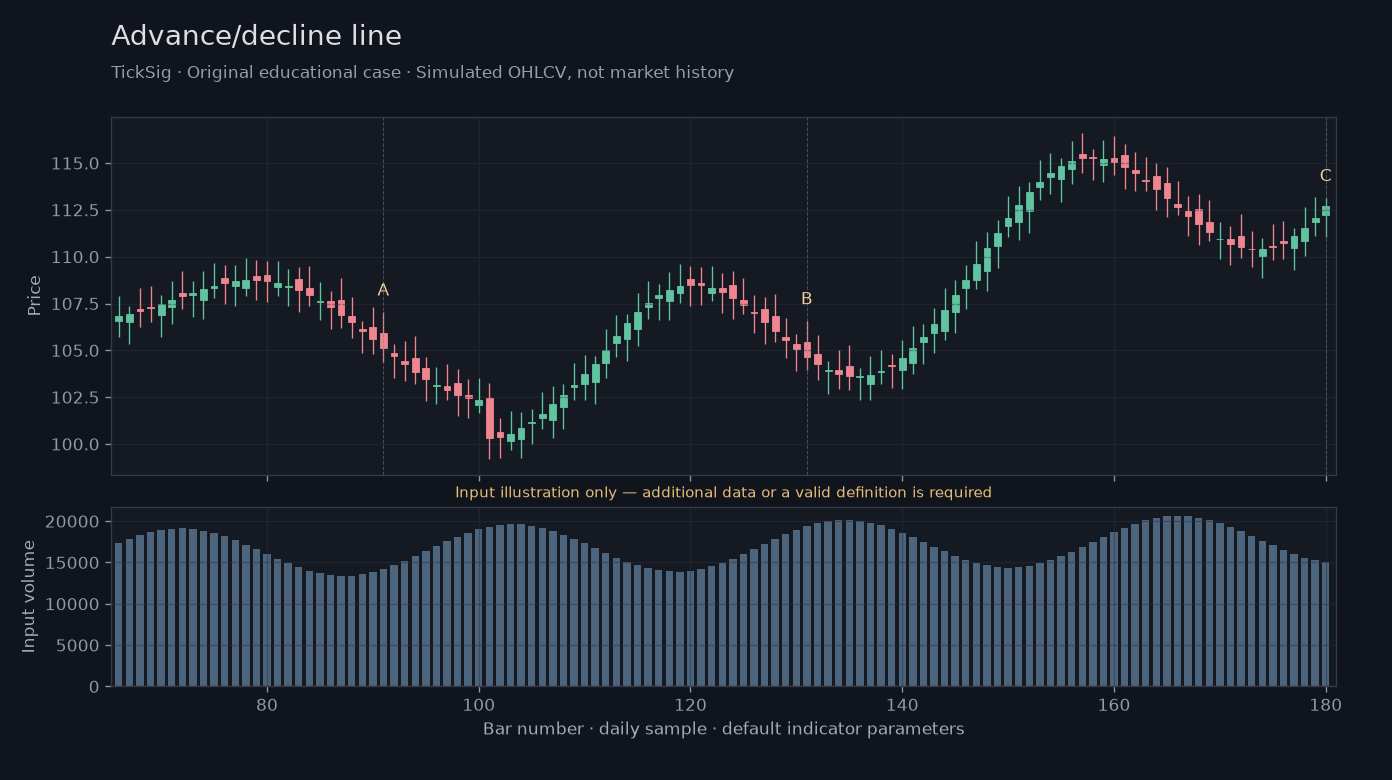Click bar number tick 80
1392x780 pixels.
(x=267, y=703)
